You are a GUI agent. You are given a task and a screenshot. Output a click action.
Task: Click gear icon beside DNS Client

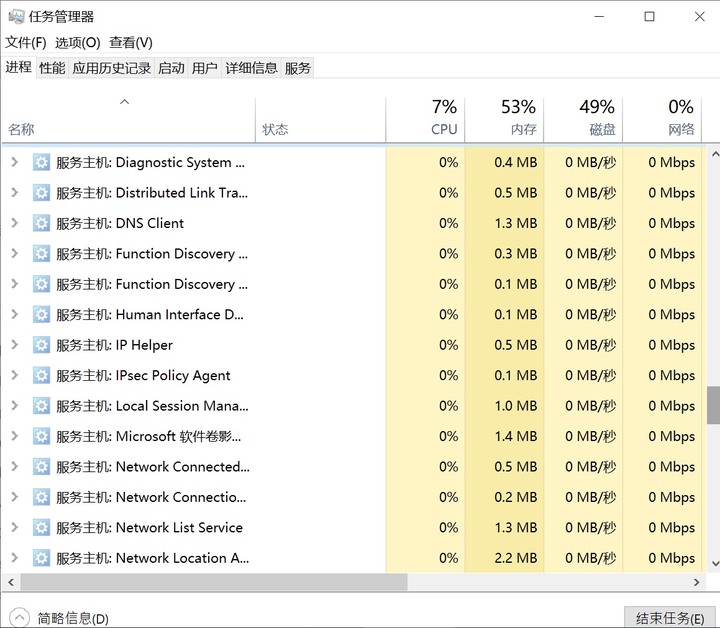(41, 223)
